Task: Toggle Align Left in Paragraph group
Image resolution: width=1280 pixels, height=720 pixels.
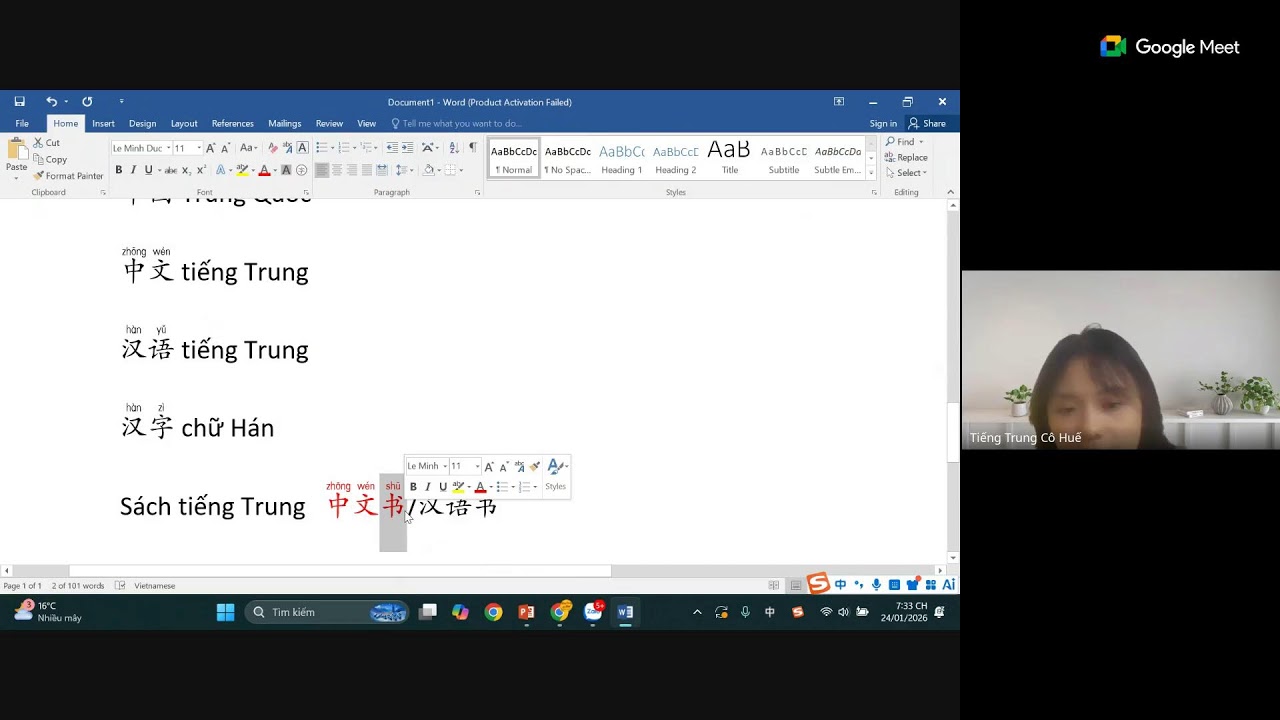Action: pos(322,170)
